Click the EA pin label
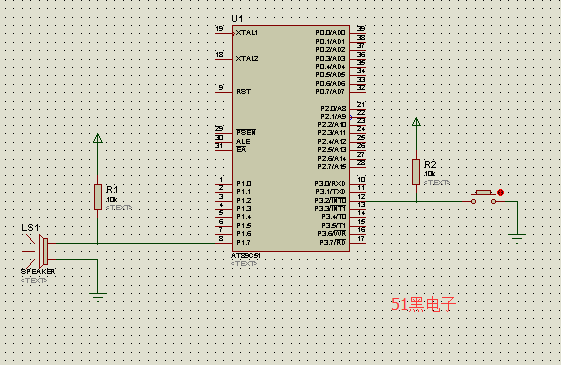The width and height of the screenshot is (561, 365). pyautogui.click(x=241, y=150)
